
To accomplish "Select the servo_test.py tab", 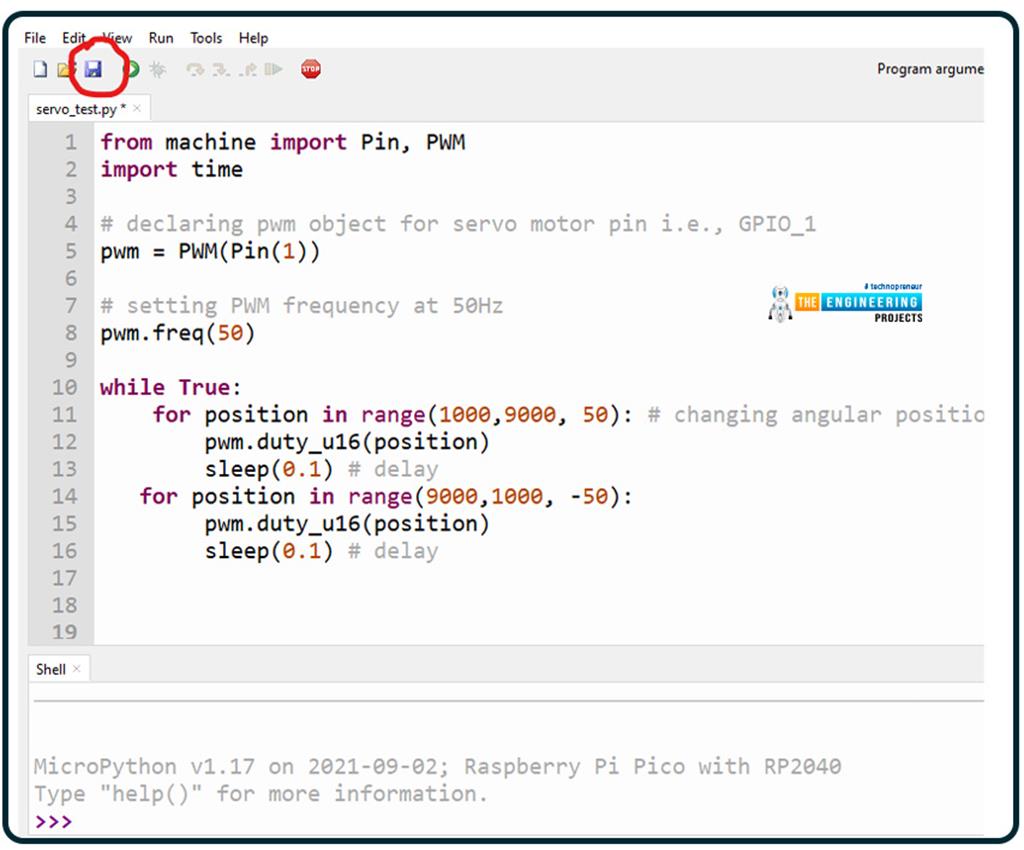I will click(78, 108).
